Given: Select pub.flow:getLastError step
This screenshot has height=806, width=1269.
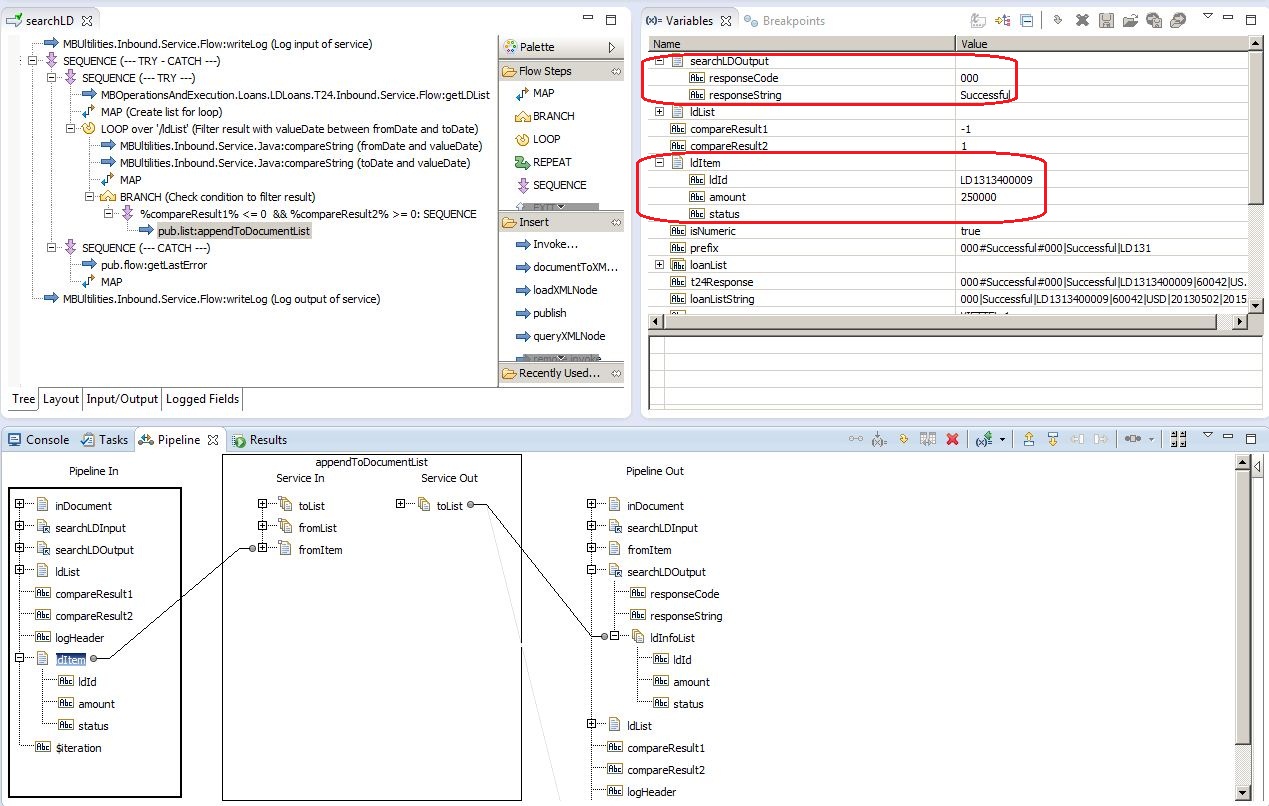Looking at the screenshot, I should [x=153, y=265].
